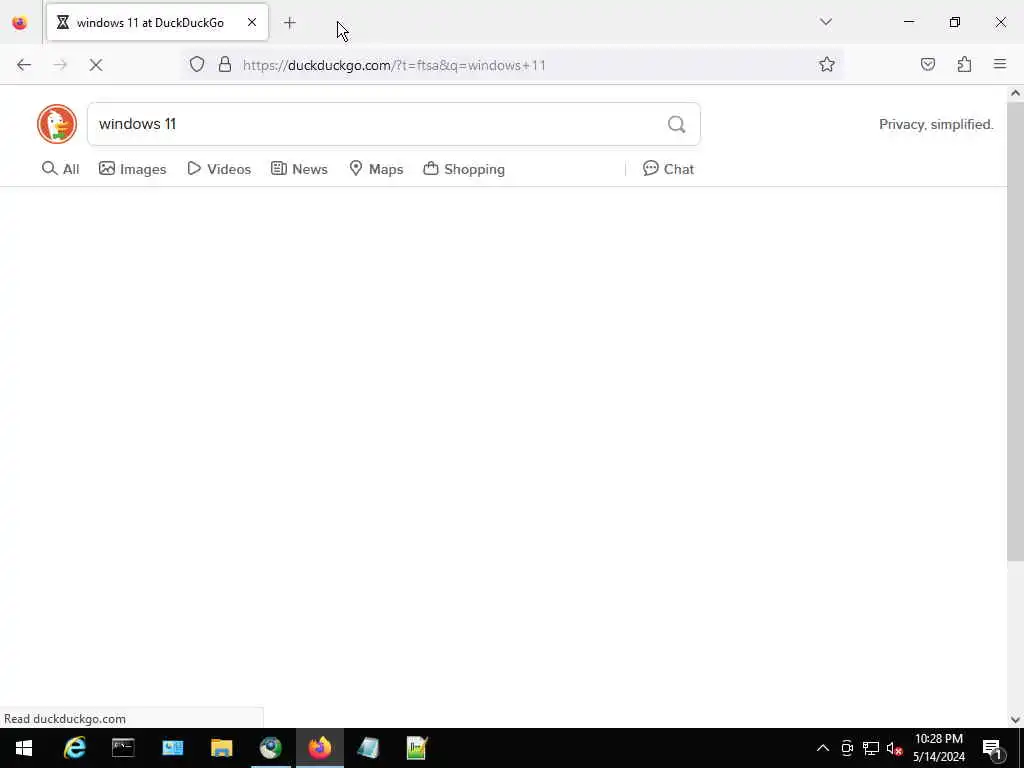Click Privacy, simplified. link
1024x768 pixels.
click(x=936, y=124)
